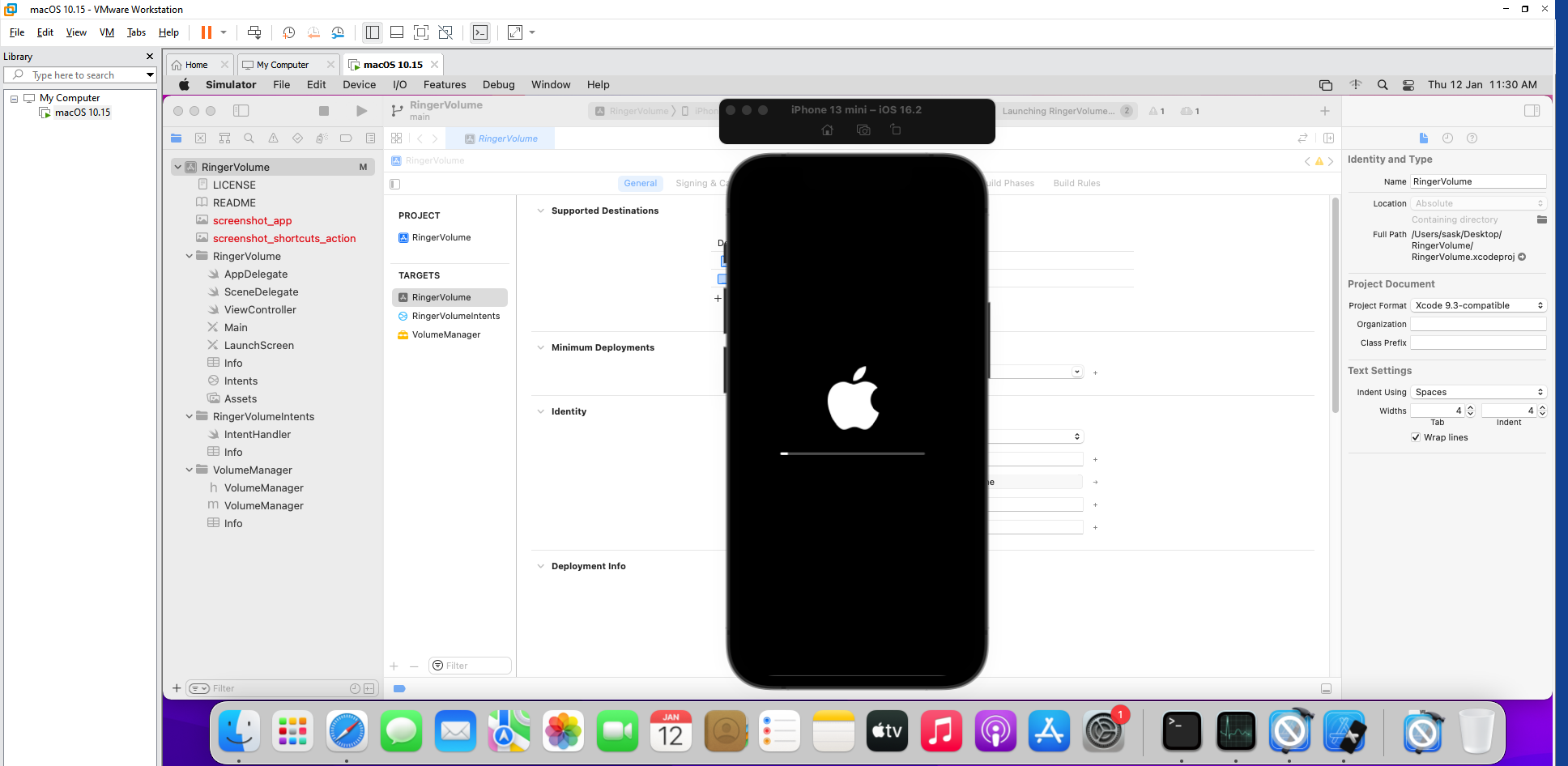This screenshot has height=766, width=1568.
Task: Toggle the Wrap lines checkbox
Action: 1416,437
